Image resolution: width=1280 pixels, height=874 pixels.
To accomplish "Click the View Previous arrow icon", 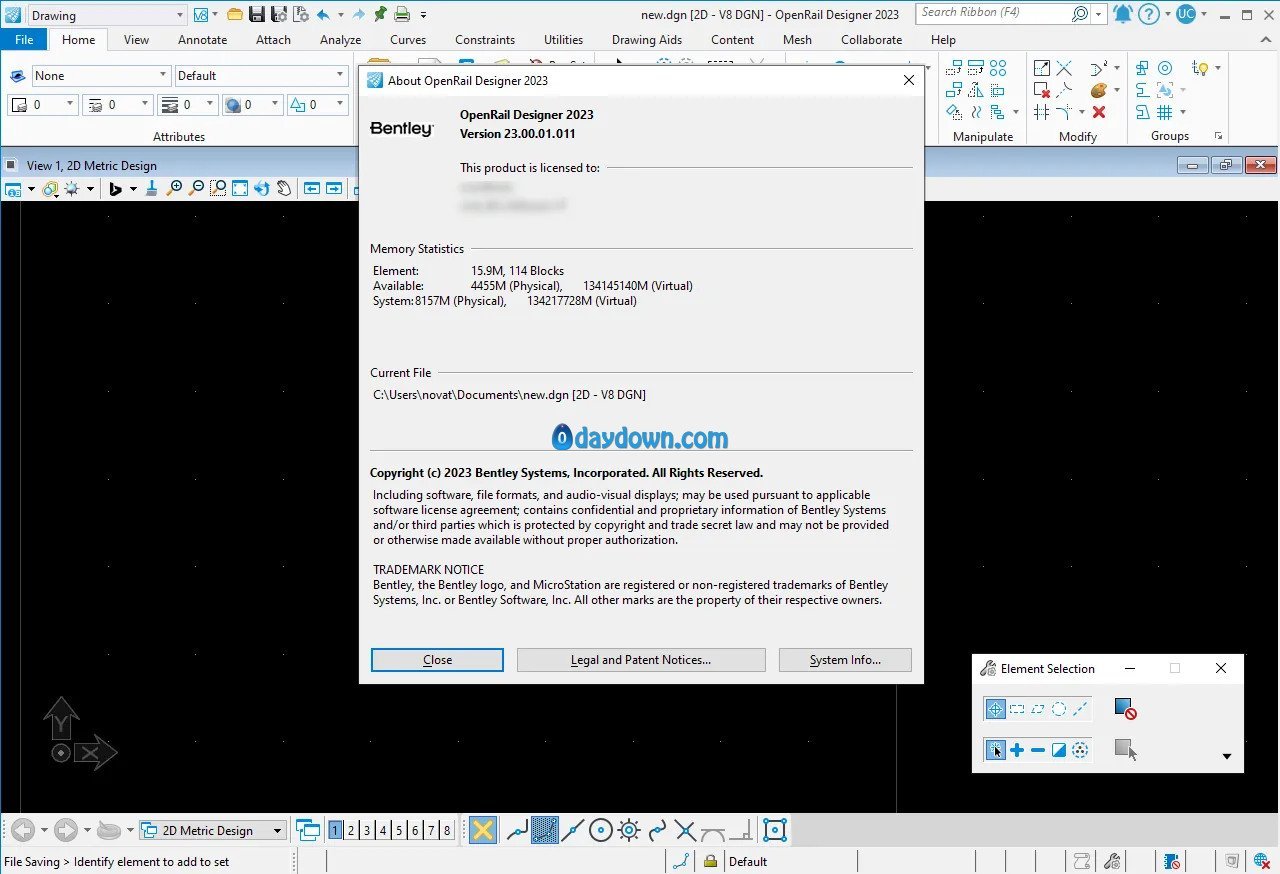I will [312, 187].
